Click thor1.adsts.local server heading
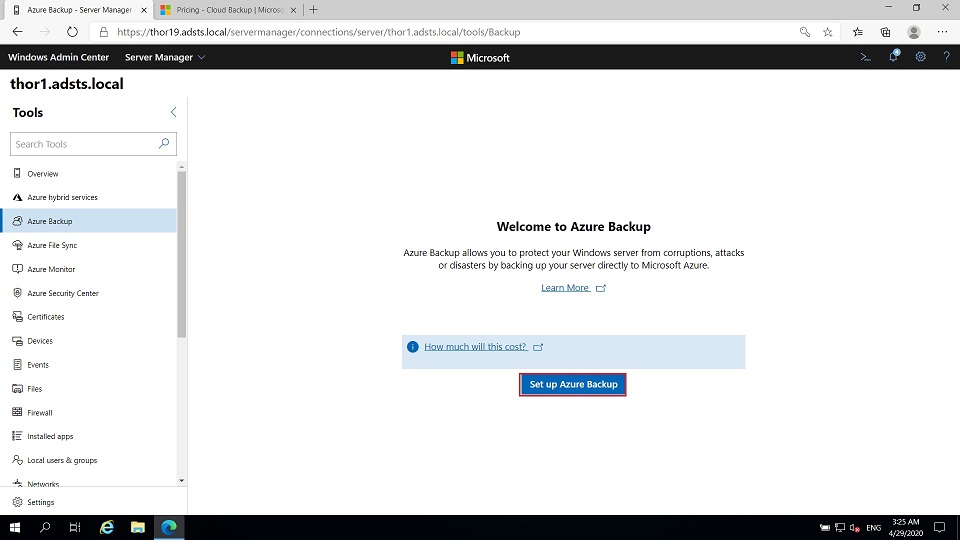 [67, 84]
